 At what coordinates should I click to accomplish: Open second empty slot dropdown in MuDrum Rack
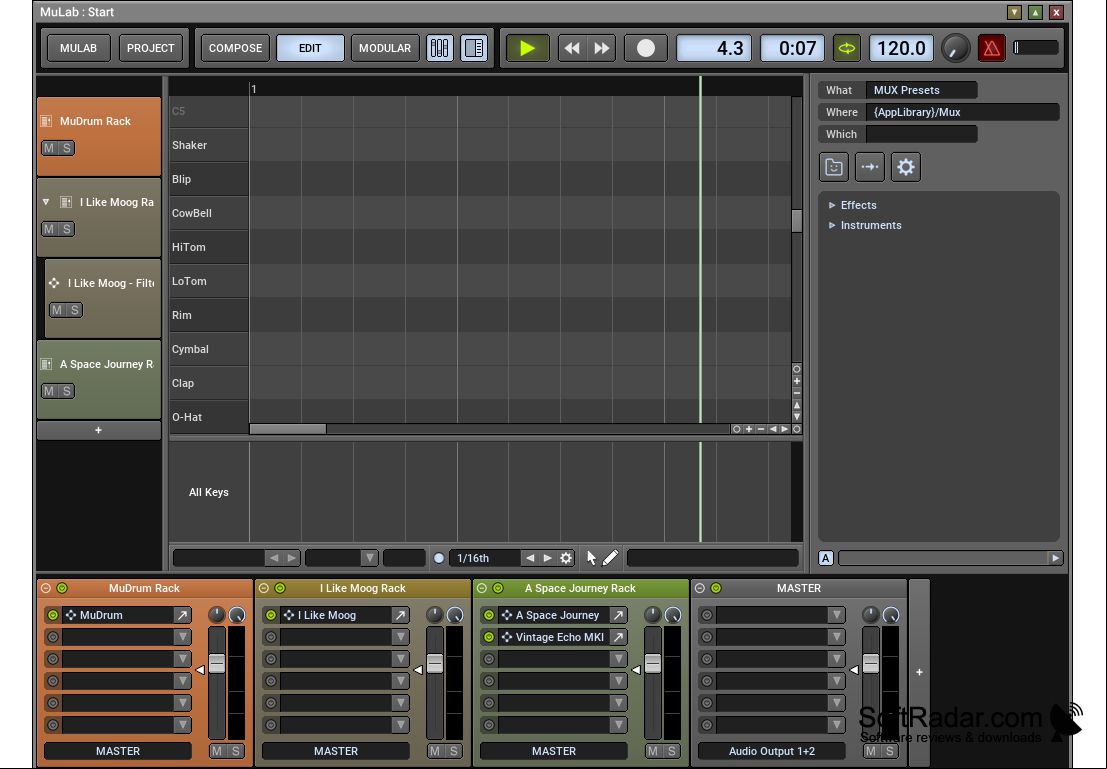[182, 659]
